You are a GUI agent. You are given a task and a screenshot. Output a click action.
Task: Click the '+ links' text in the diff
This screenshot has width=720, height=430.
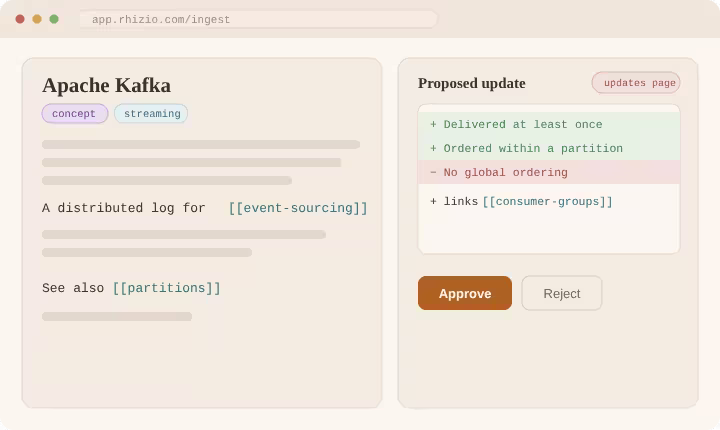[x=454, y=202]
